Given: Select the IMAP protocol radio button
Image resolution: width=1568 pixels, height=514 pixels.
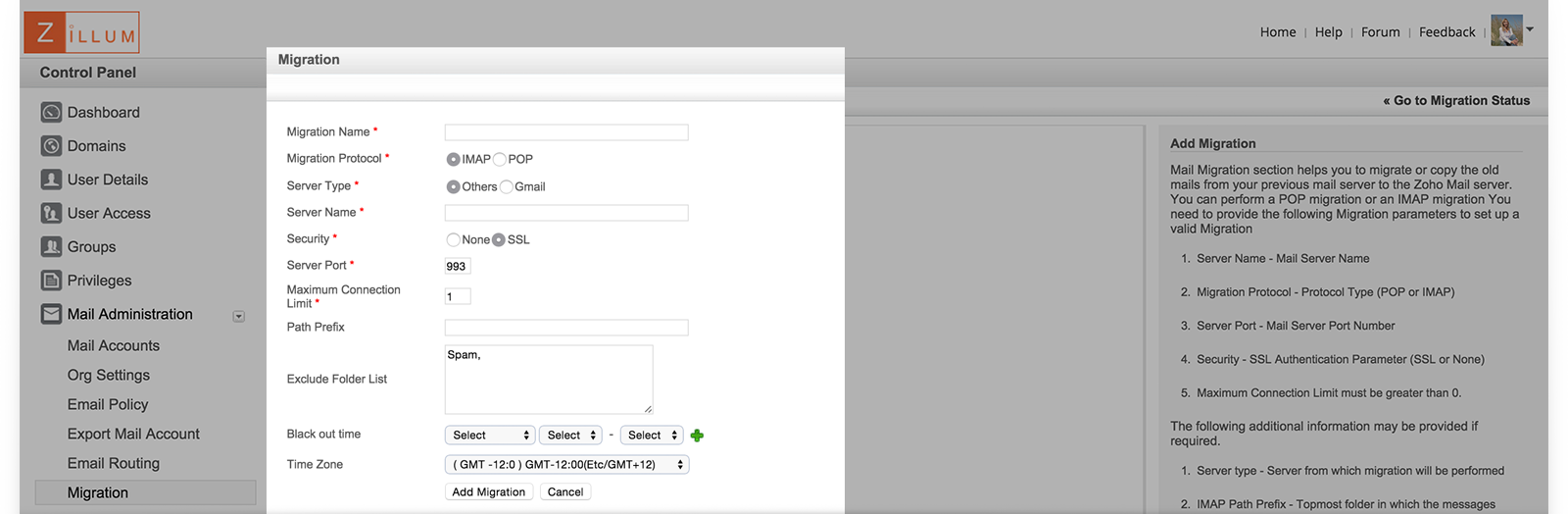Looking at the screenshot, I should 453,159.
